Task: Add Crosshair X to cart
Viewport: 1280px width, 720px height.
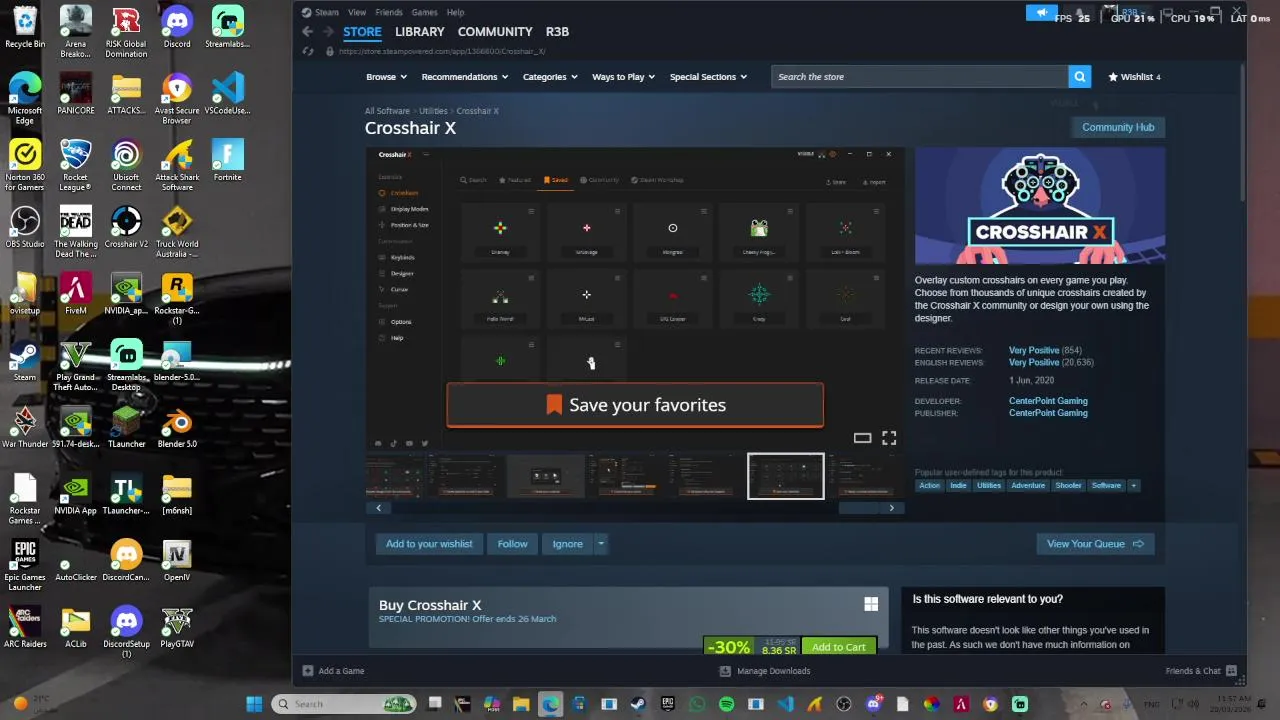Action: [838, 647]
